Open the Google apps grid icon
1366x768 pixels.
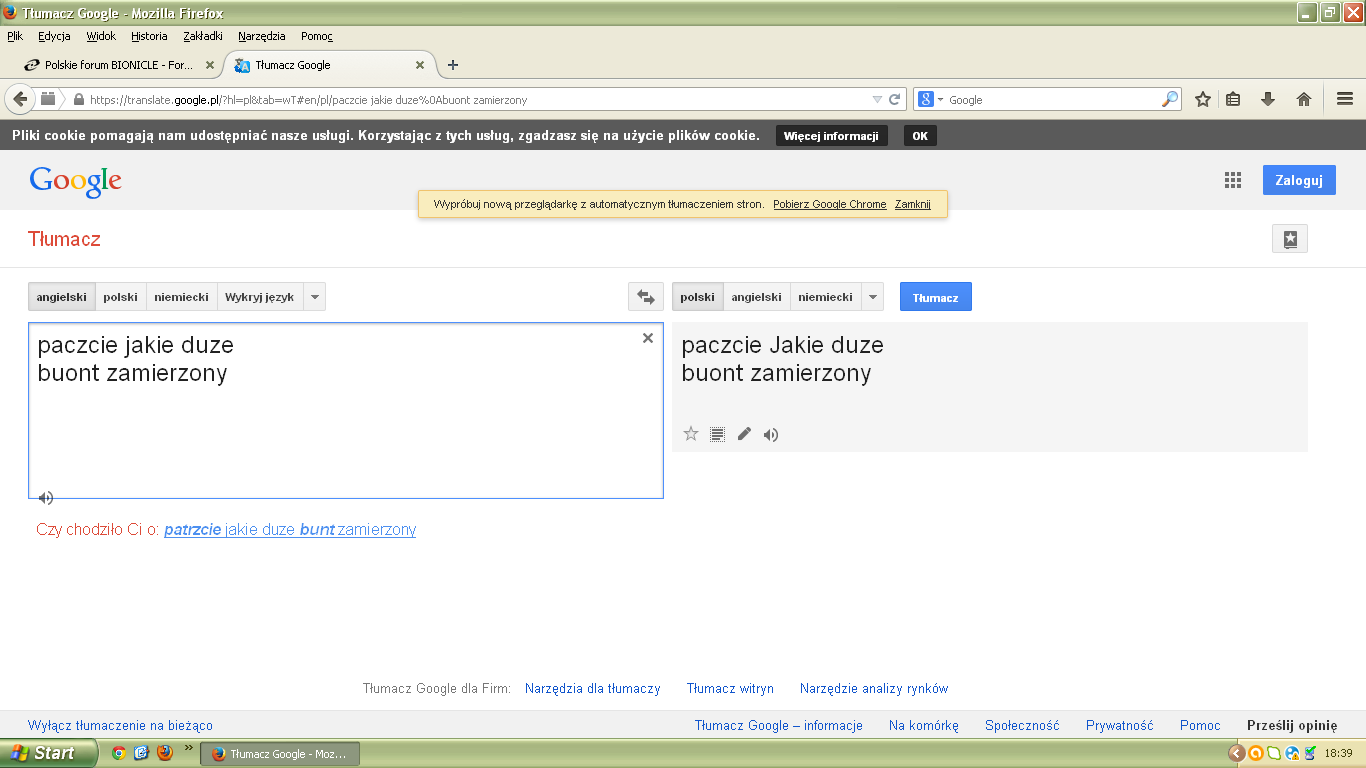(x=1233, y=180)
